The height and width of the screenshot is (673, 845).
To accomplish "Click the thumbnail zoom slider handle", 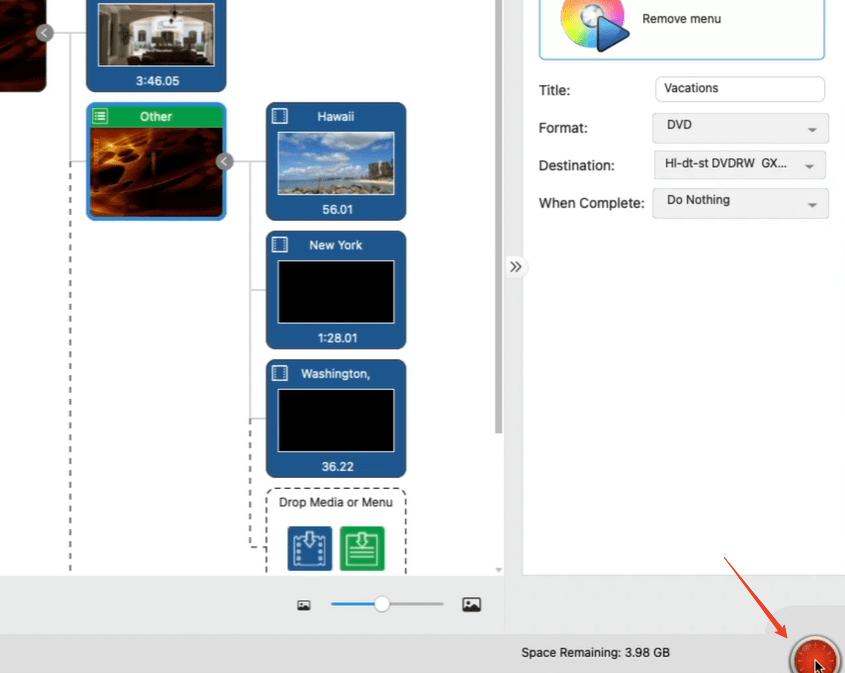I will coord(381,604).
